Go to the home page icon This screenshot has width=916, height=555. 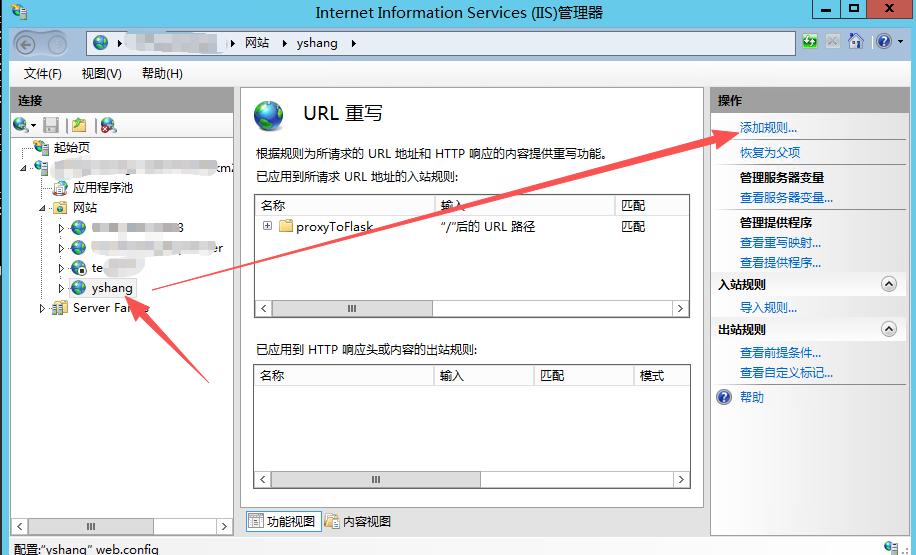click(856, 41)
